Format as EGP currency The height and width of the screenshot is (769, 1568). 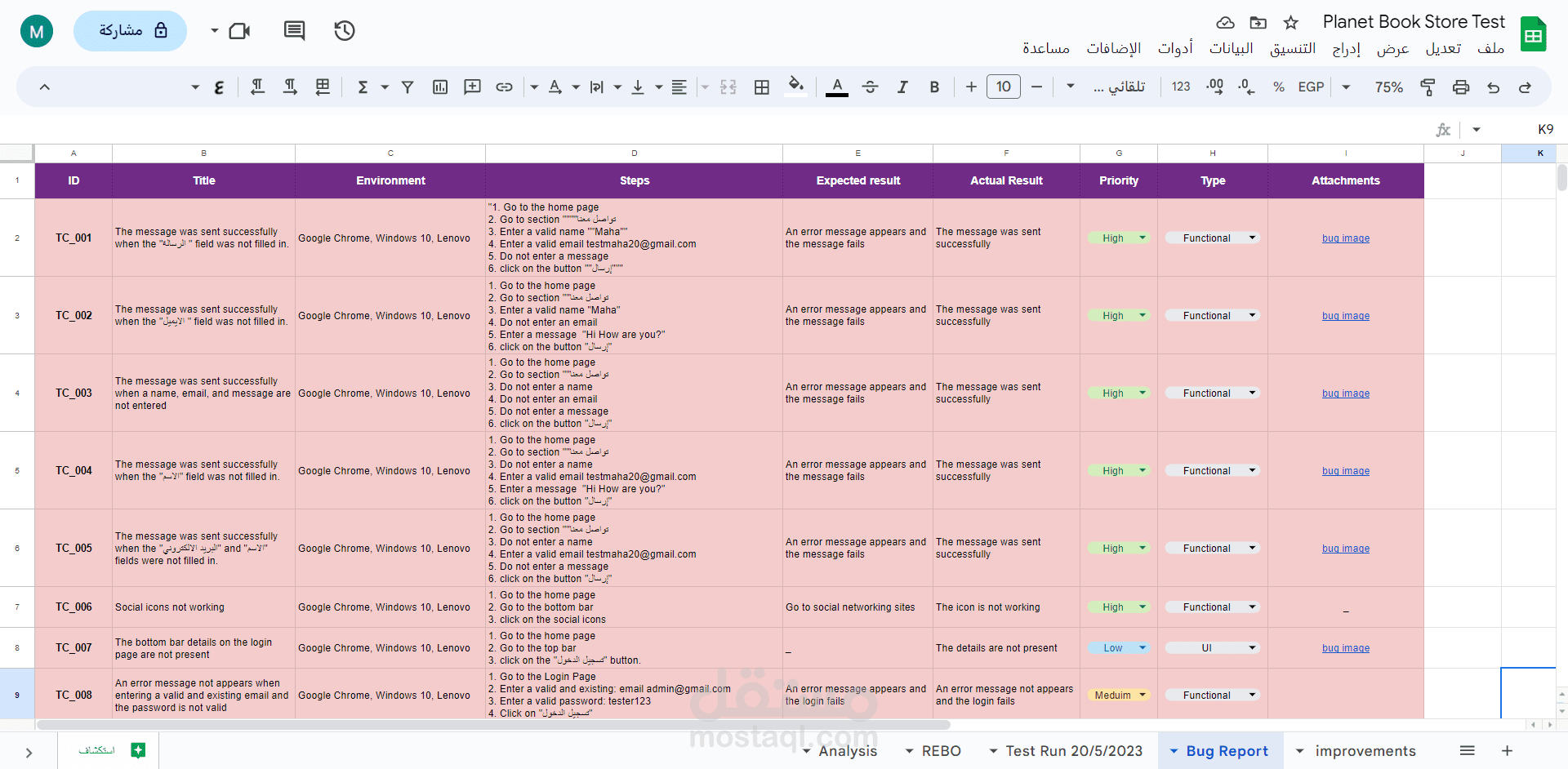1311,87
